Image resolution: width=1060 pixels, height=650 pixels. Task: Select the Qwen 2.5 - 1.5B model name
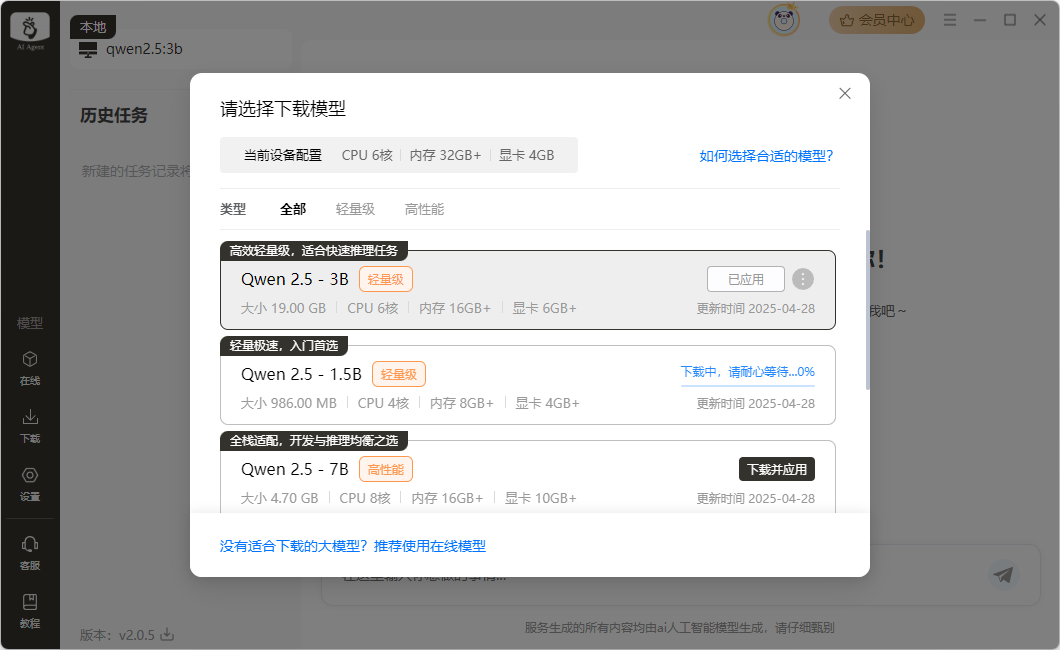pyautogui.click(x=302, y=374)
